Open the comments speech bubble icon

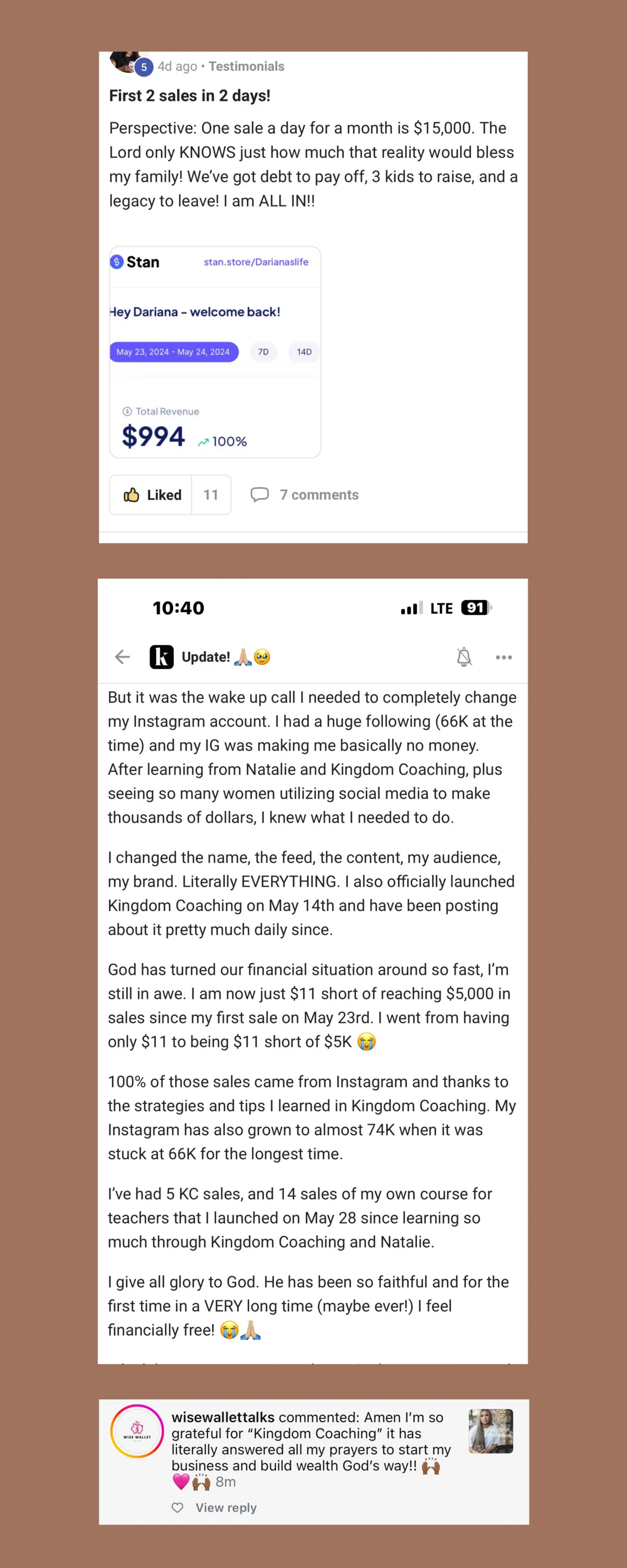point(259,494)
